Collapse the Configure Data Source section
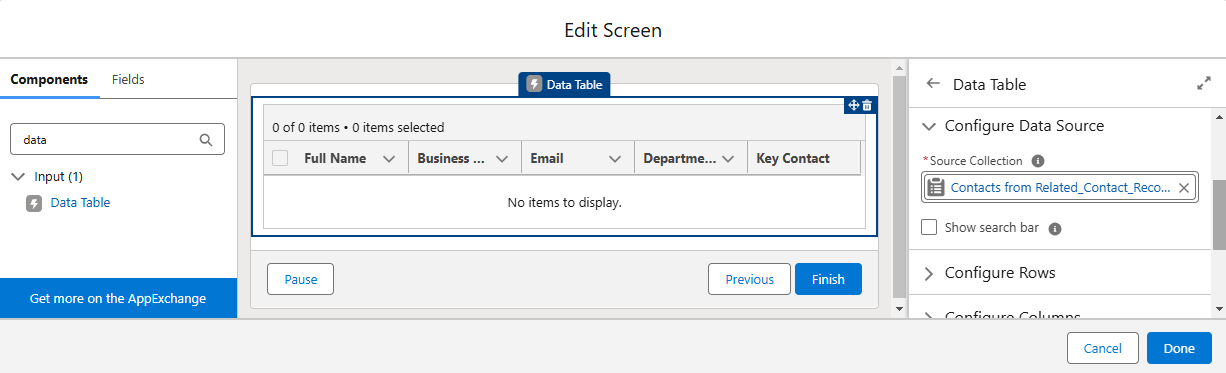 929,126
